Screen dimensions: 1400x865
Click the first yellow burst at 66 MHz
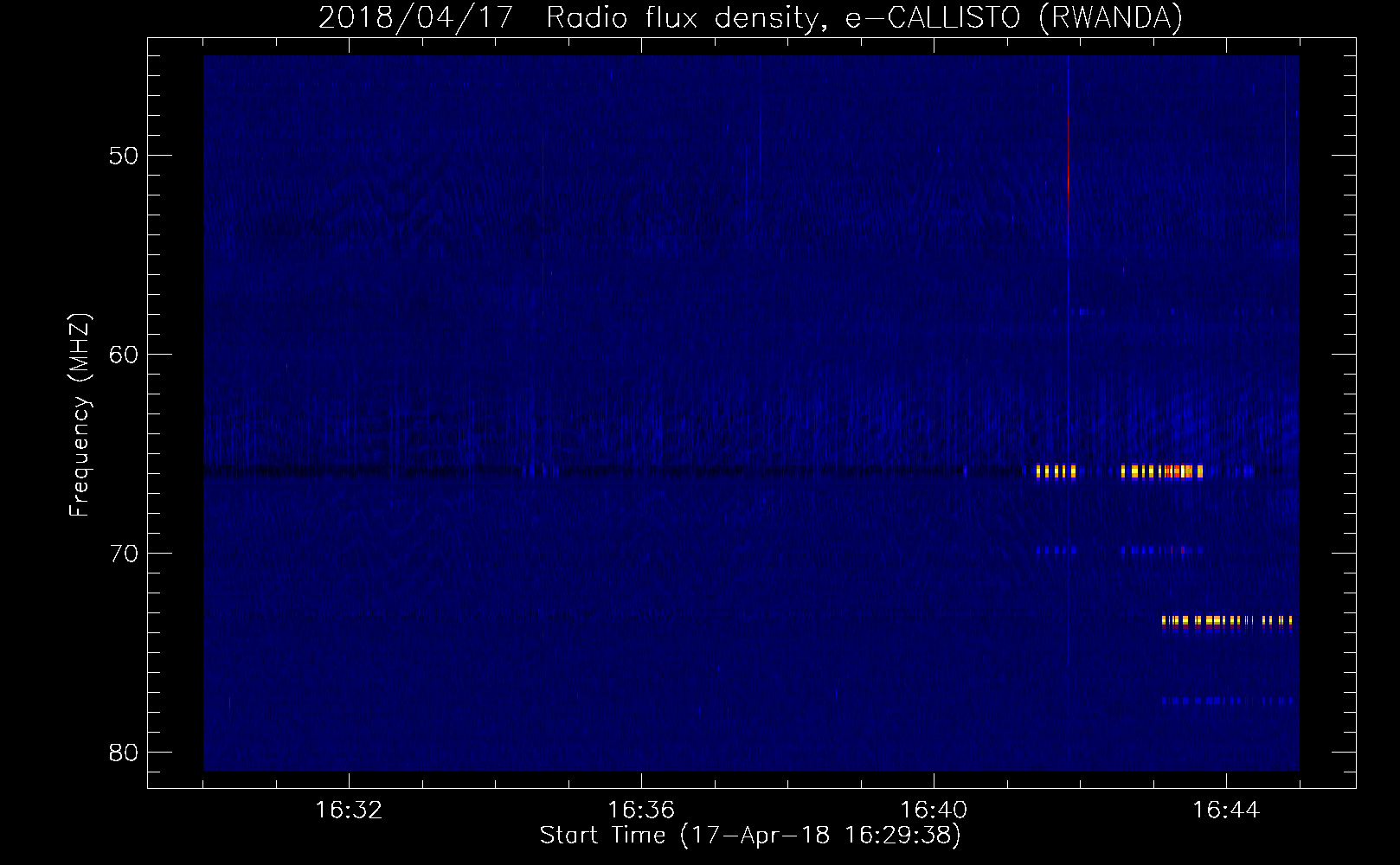1056,471
